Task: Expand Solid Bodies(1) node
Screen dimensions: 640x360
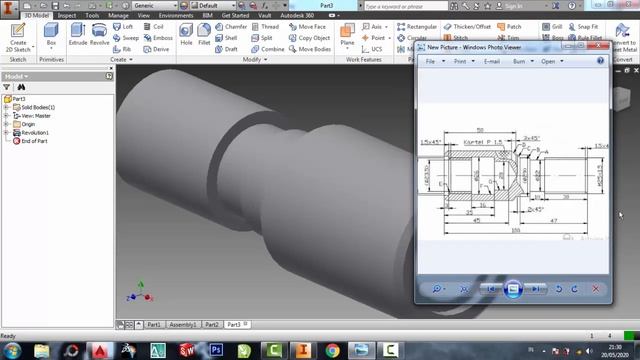Action: click(6, 107)
